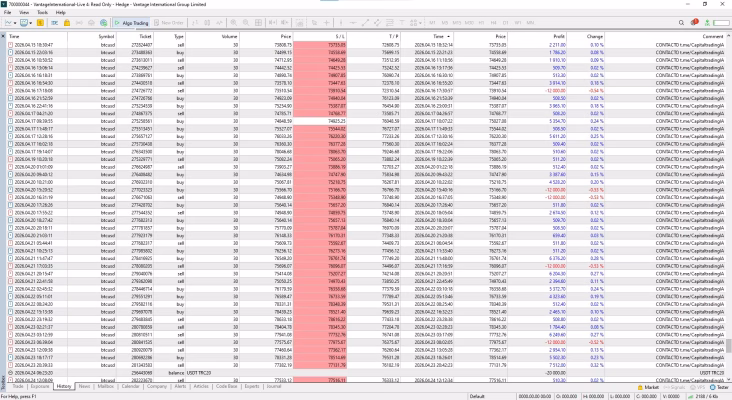732x400 pixels.
Task: Select the text label T tool
Action: [401, 22]
